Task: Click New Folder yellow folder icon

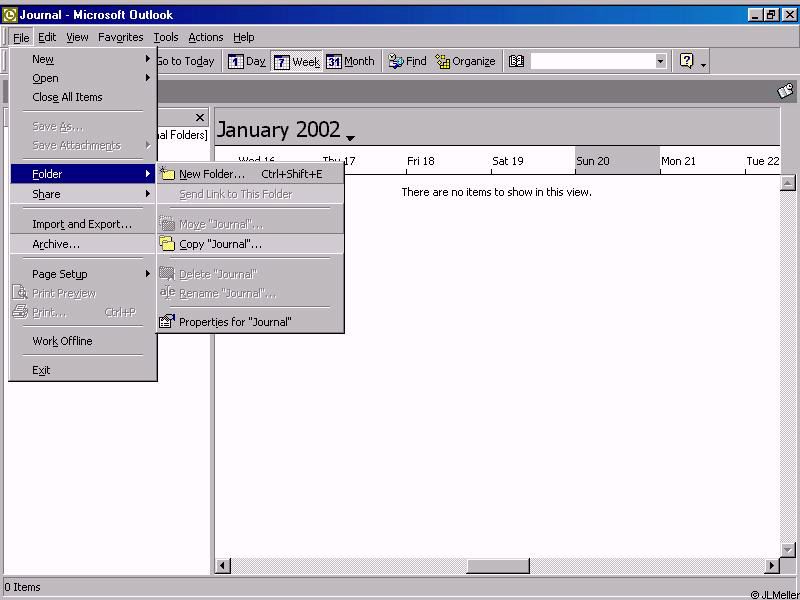Action: [x=167, y=174]
